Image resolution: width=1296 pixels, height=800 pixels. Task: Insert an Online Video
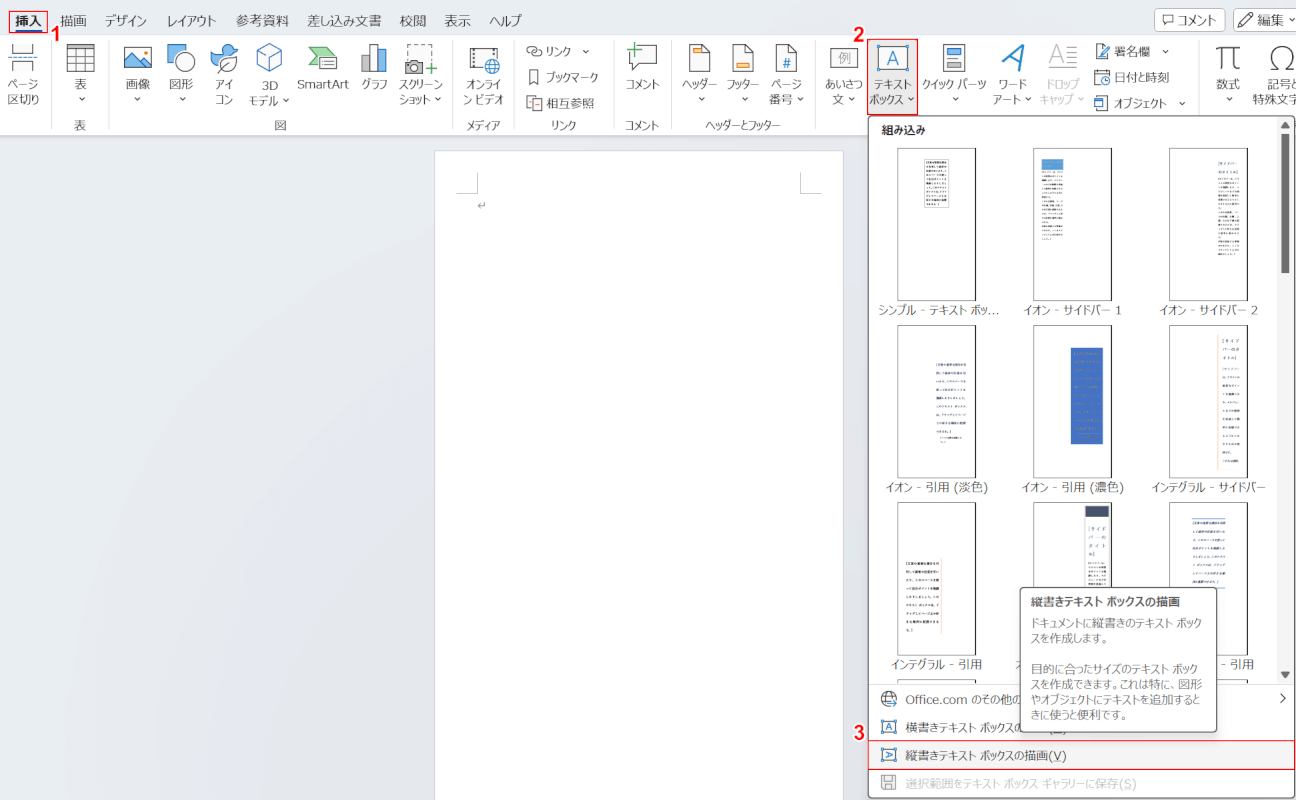point(483,75)
